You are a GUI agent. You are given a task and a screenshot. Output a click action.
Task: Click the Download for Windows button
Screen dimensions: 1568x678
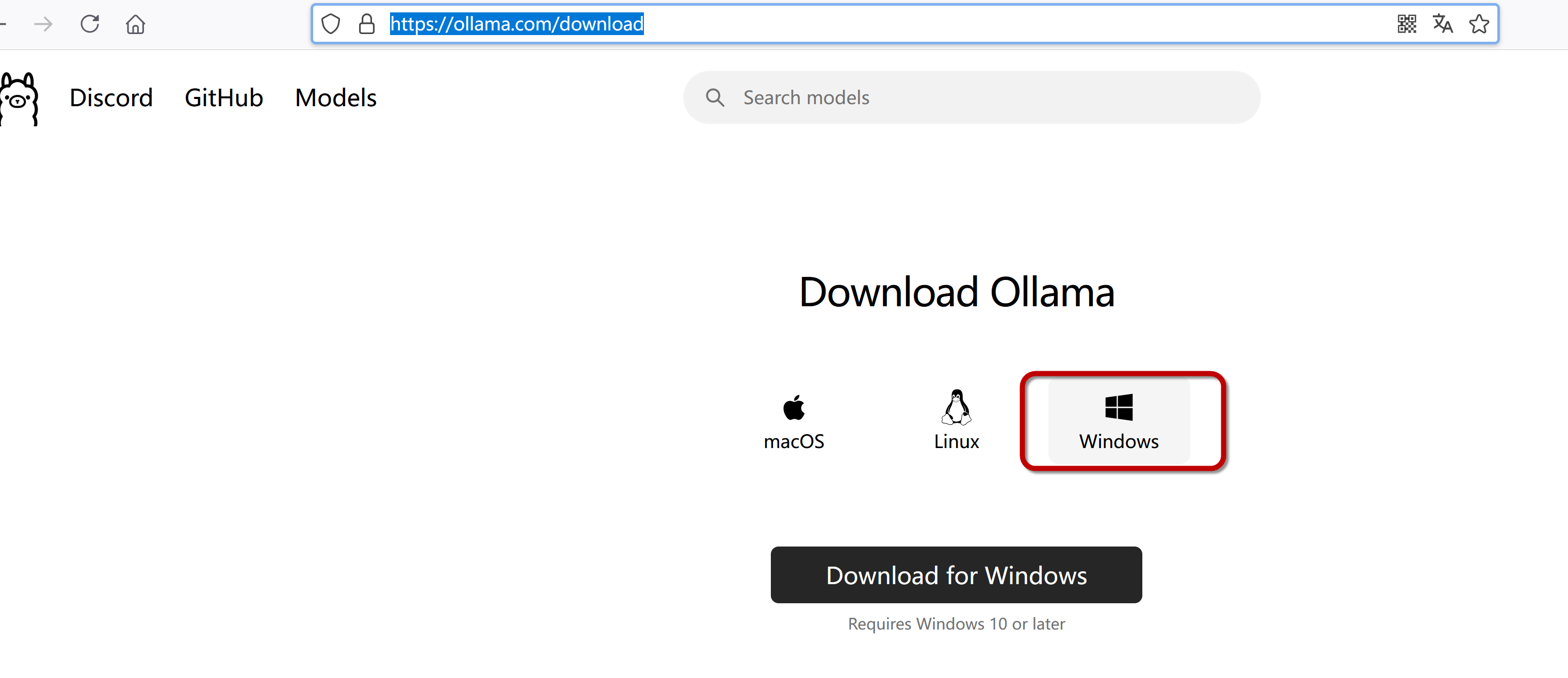956,575
